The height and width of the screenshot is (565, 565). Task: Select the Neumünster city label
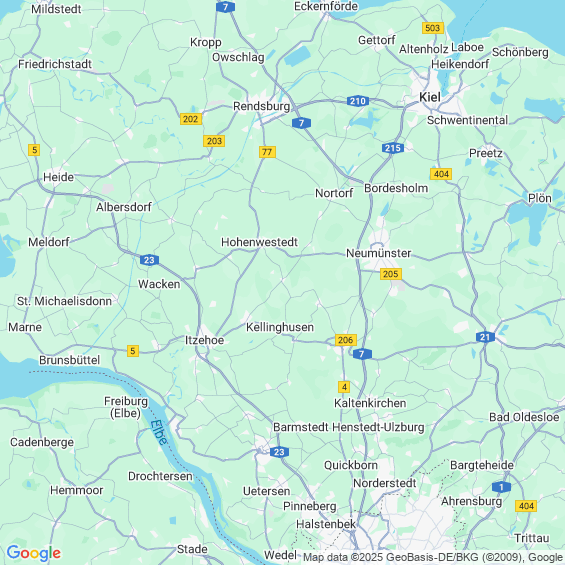coord(378,253)
